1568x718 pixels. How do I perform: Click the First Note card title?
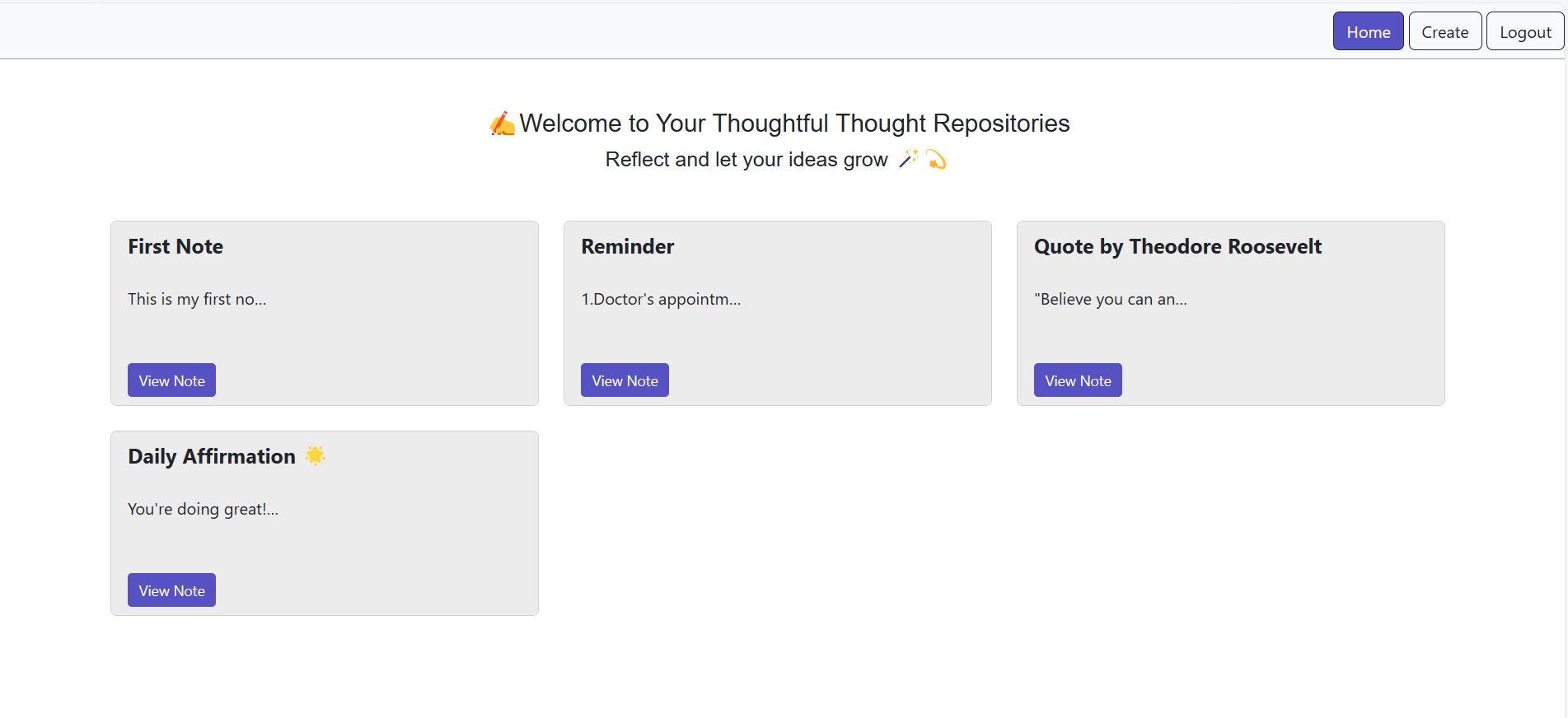(x=176, y=246)
